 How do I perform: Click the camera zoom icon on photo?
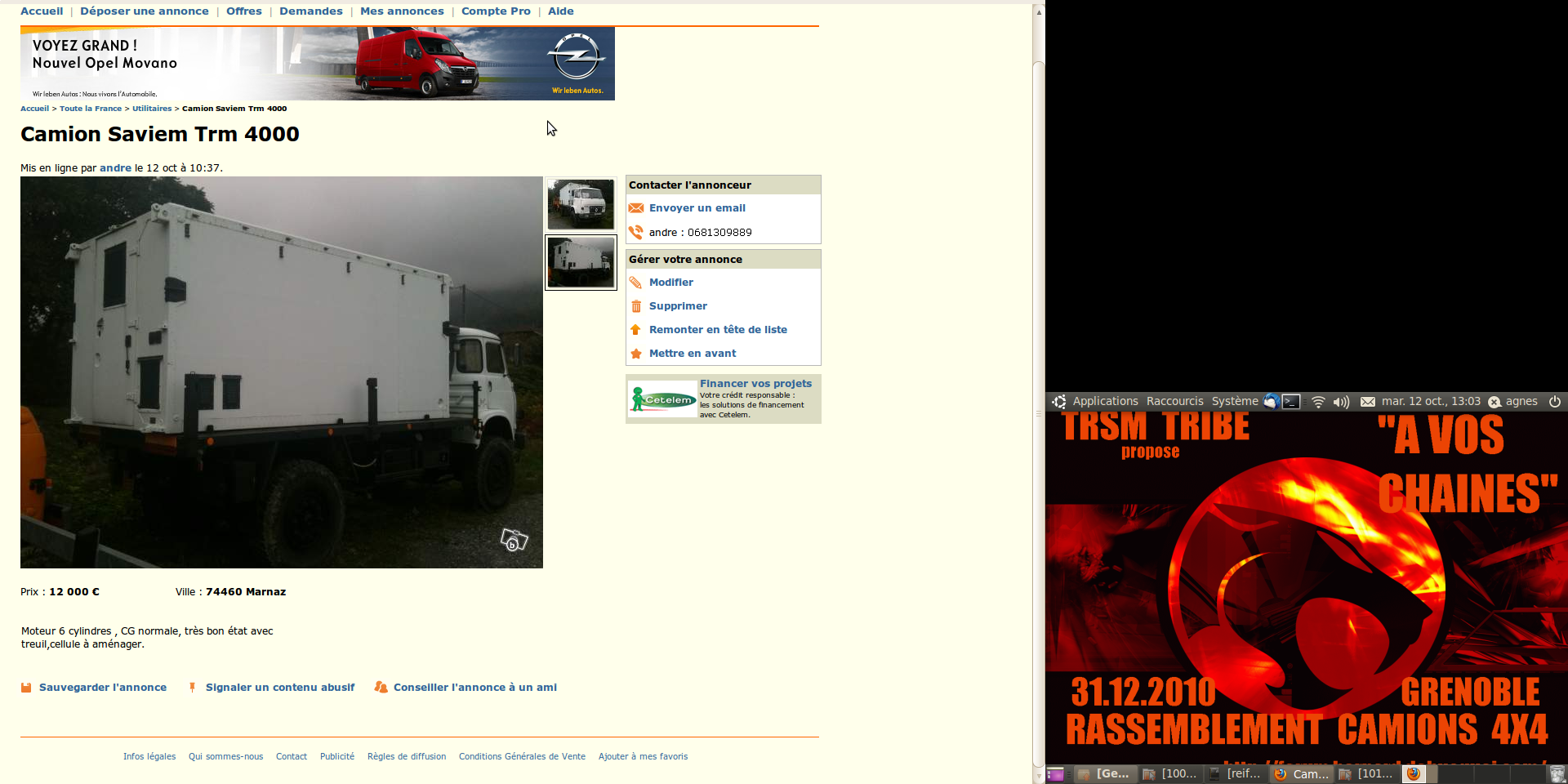514,540
